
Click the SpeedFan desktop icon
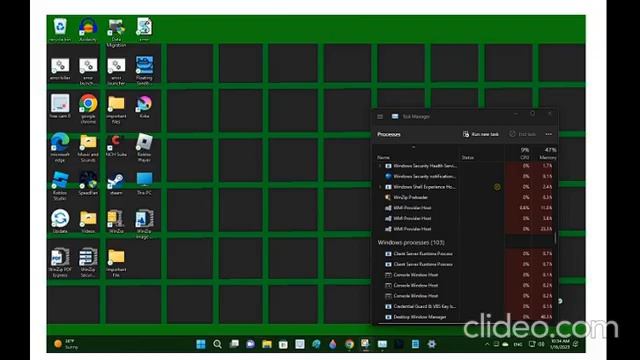(x=88, y=183)
